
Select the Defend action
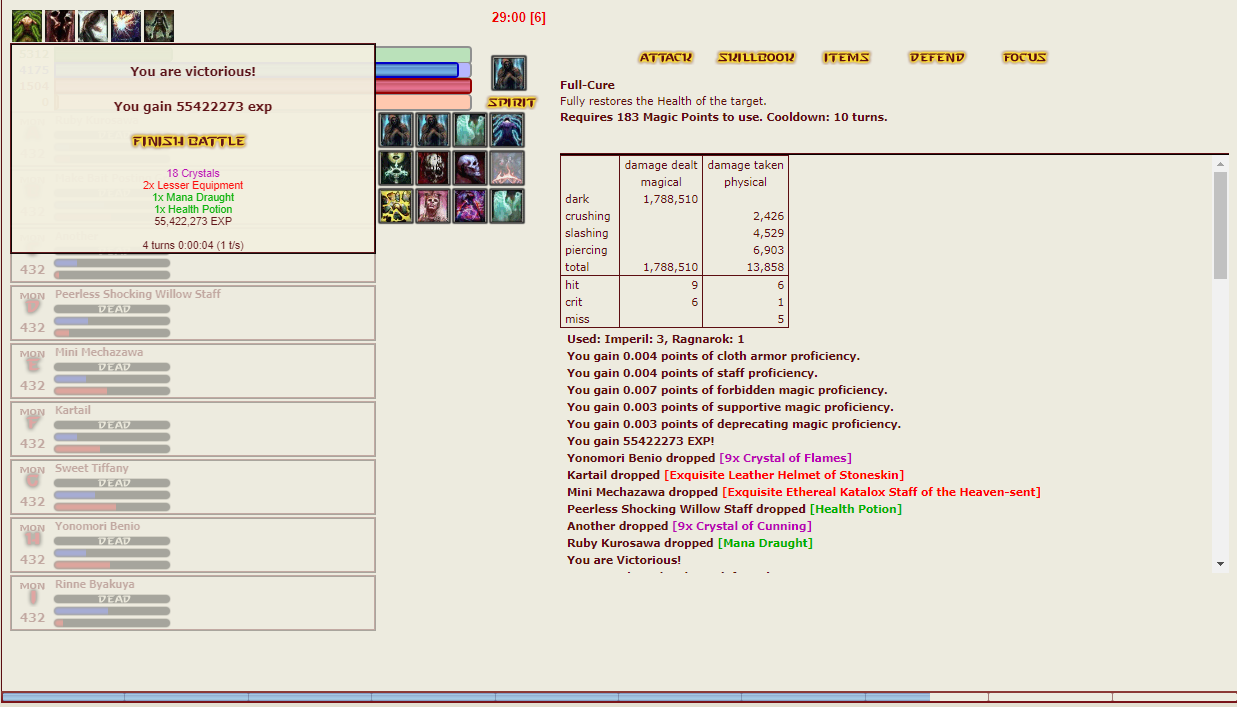(x=937, y=58)
